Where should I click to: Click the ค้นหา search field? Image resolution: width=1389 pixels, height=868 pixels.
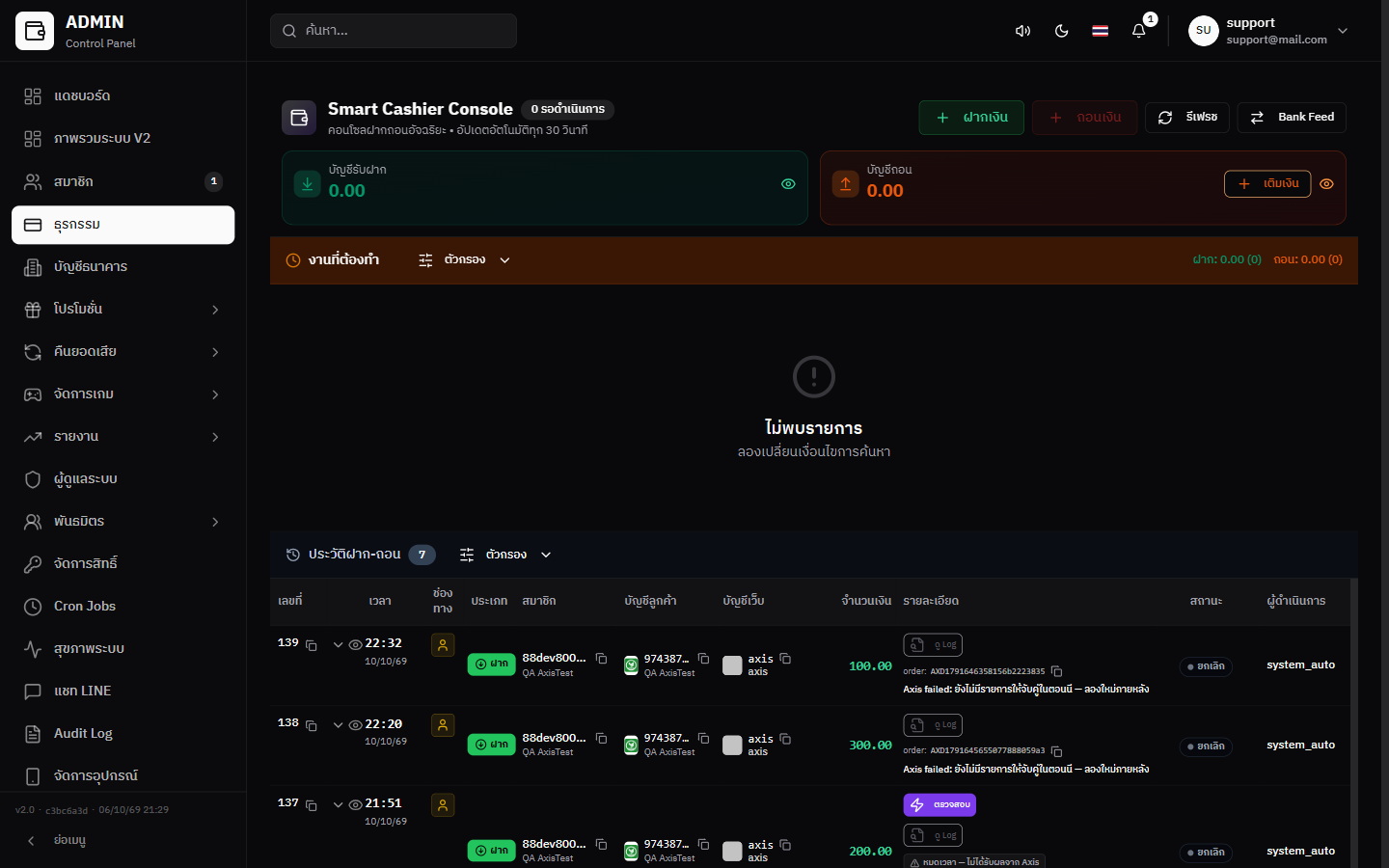(394, 31)
